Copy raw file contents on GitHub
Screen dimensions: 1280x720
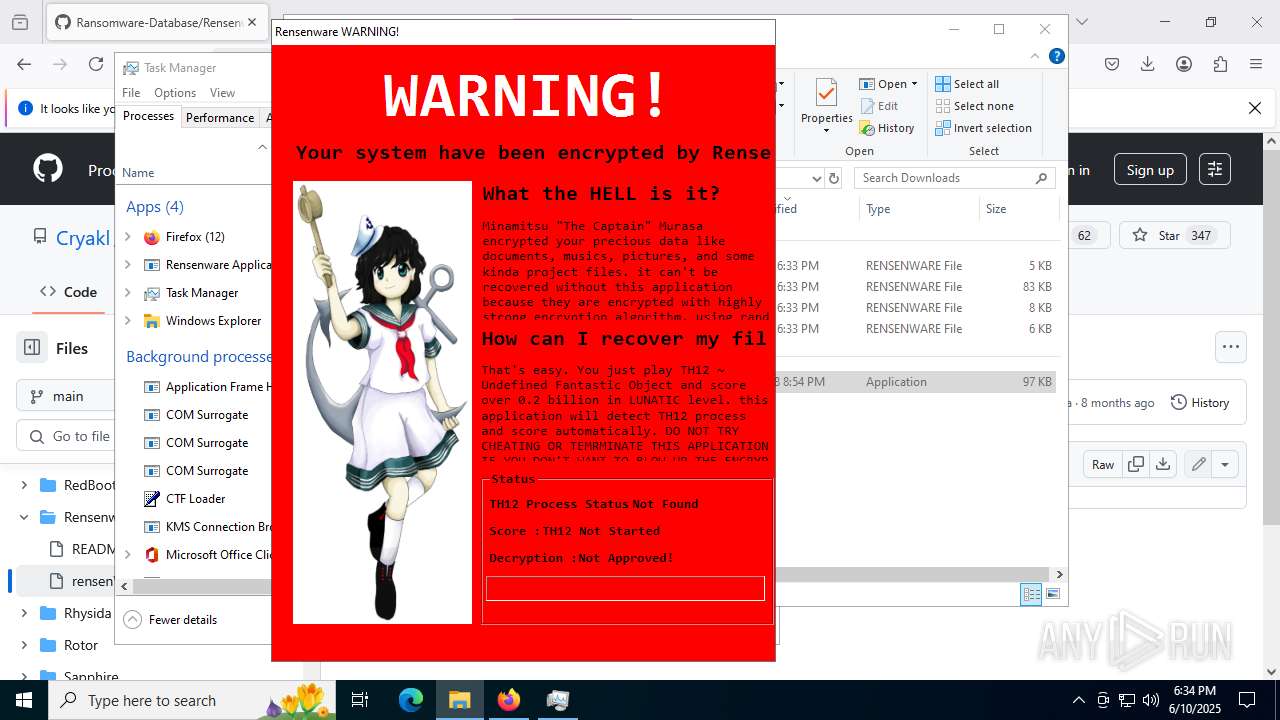[1136, 464]
